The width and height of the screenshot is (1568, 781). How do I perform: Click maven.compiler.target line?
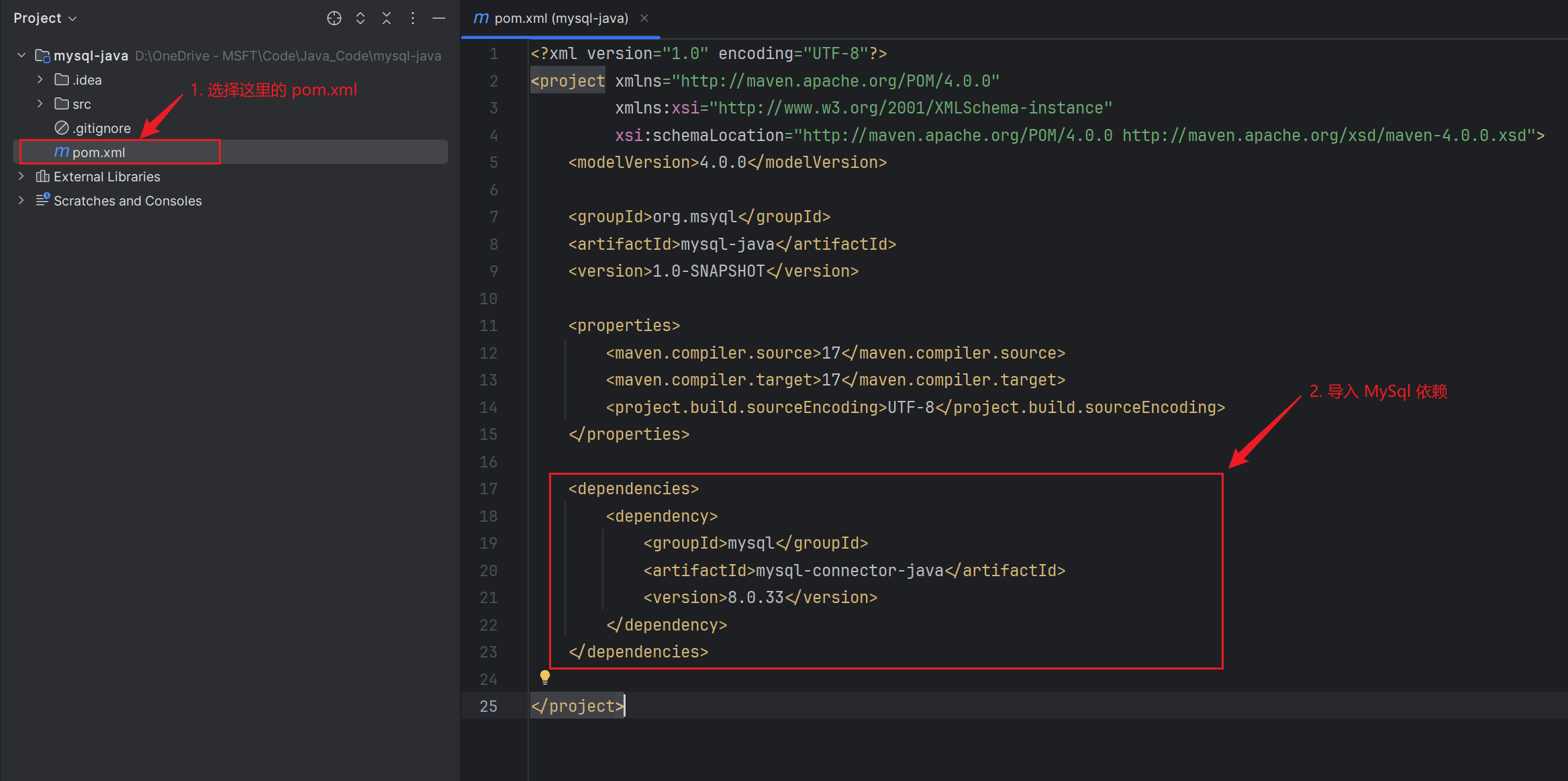pos(836,380)
